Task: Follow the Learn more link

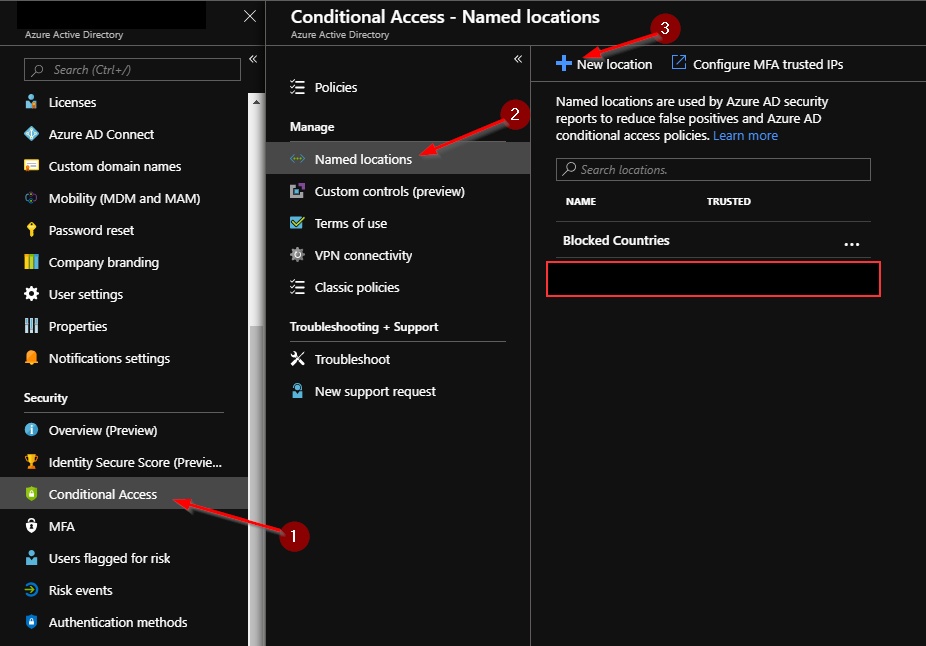Action: pyautogui.click(x=745, y=135)
